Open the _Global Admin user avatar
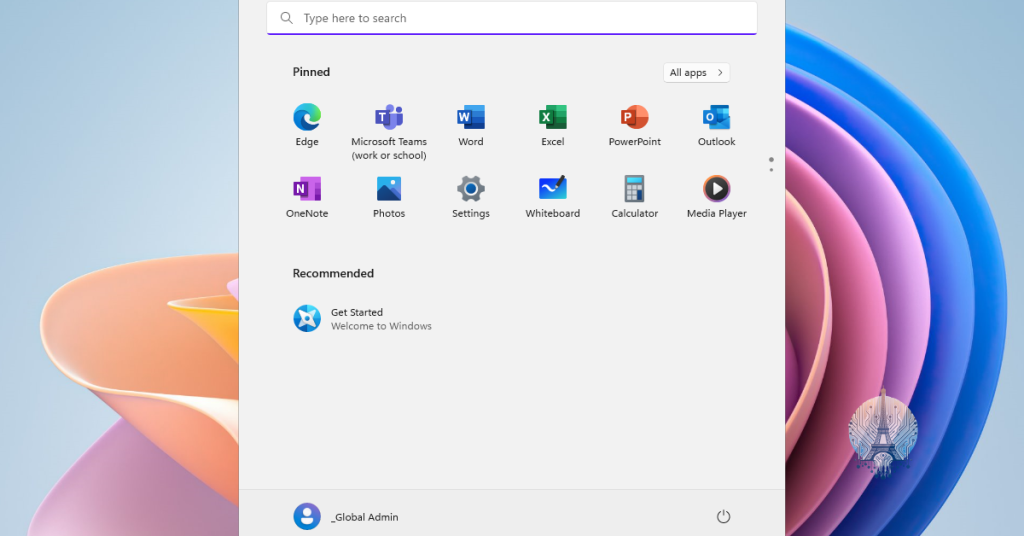 click(x=307, y=516)
